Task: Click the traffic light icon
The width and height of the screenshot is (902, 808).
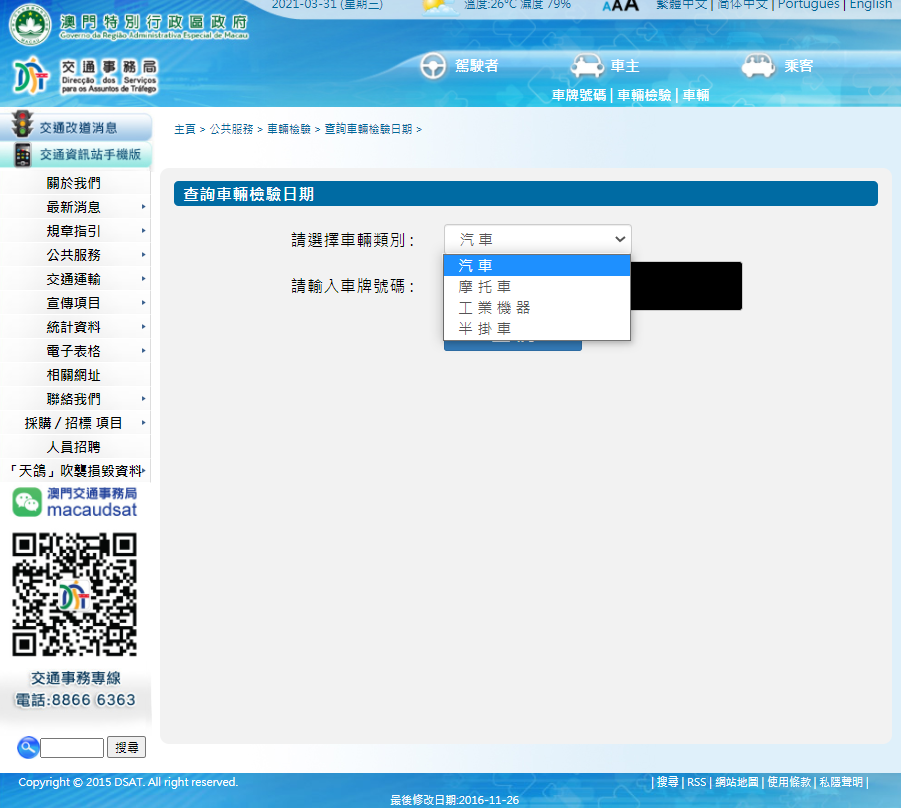Action: point(21,126)
